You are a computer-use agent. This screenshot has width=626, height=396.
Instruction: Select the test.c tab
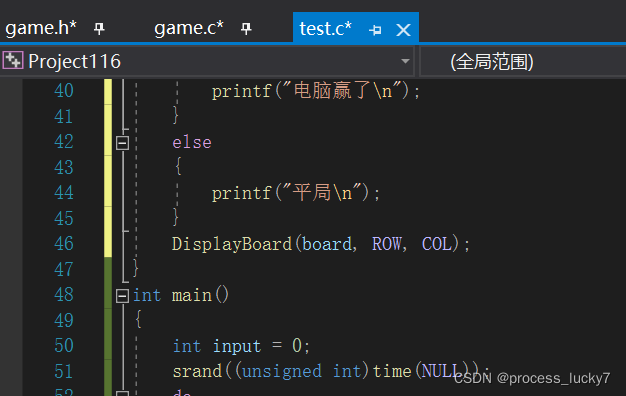tap(325, 29)
